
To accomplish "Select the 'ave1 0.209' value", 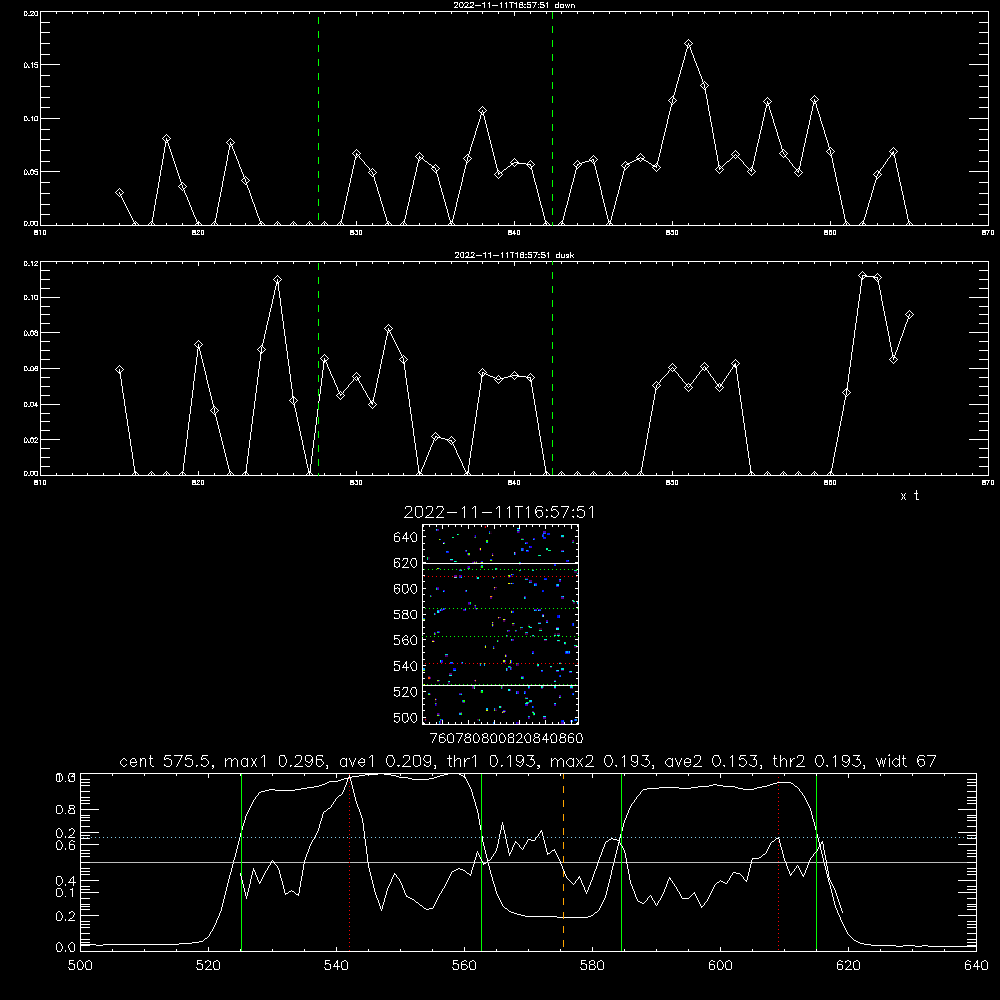I will coord(385,761).
